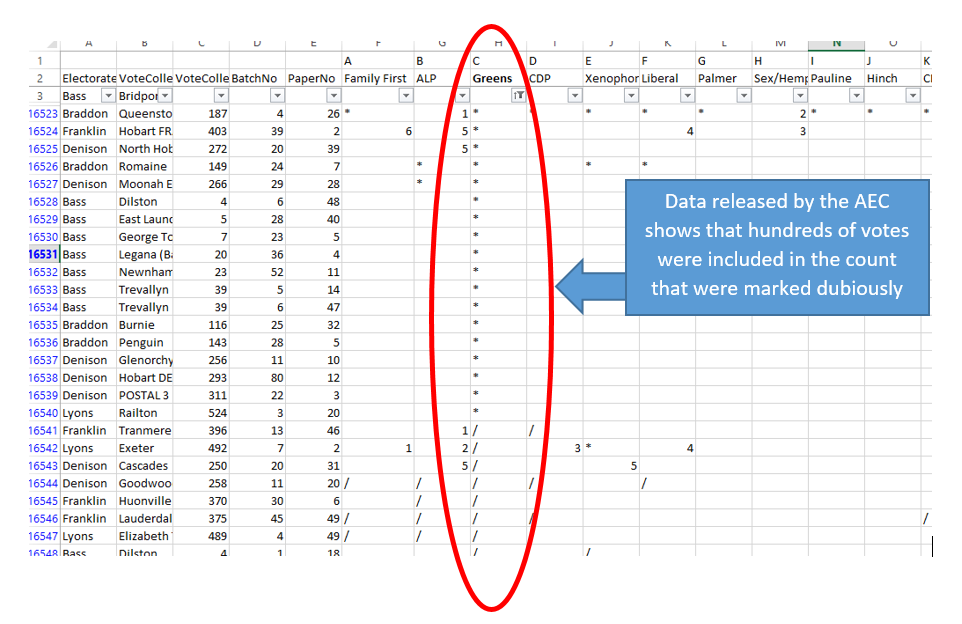Viewport: 962px width, 624px height.
Task: Click the 'Electorate' header cell
Action: coord(88,79)
